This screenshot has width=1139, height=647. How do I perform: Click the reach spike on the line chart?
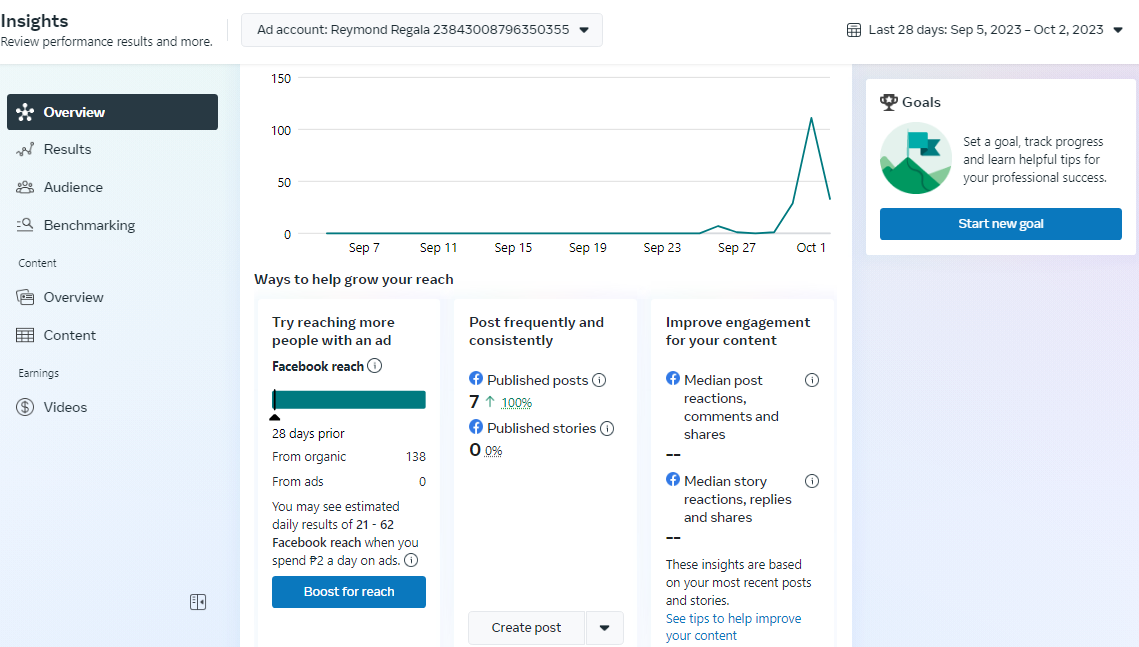pos(811,118)
